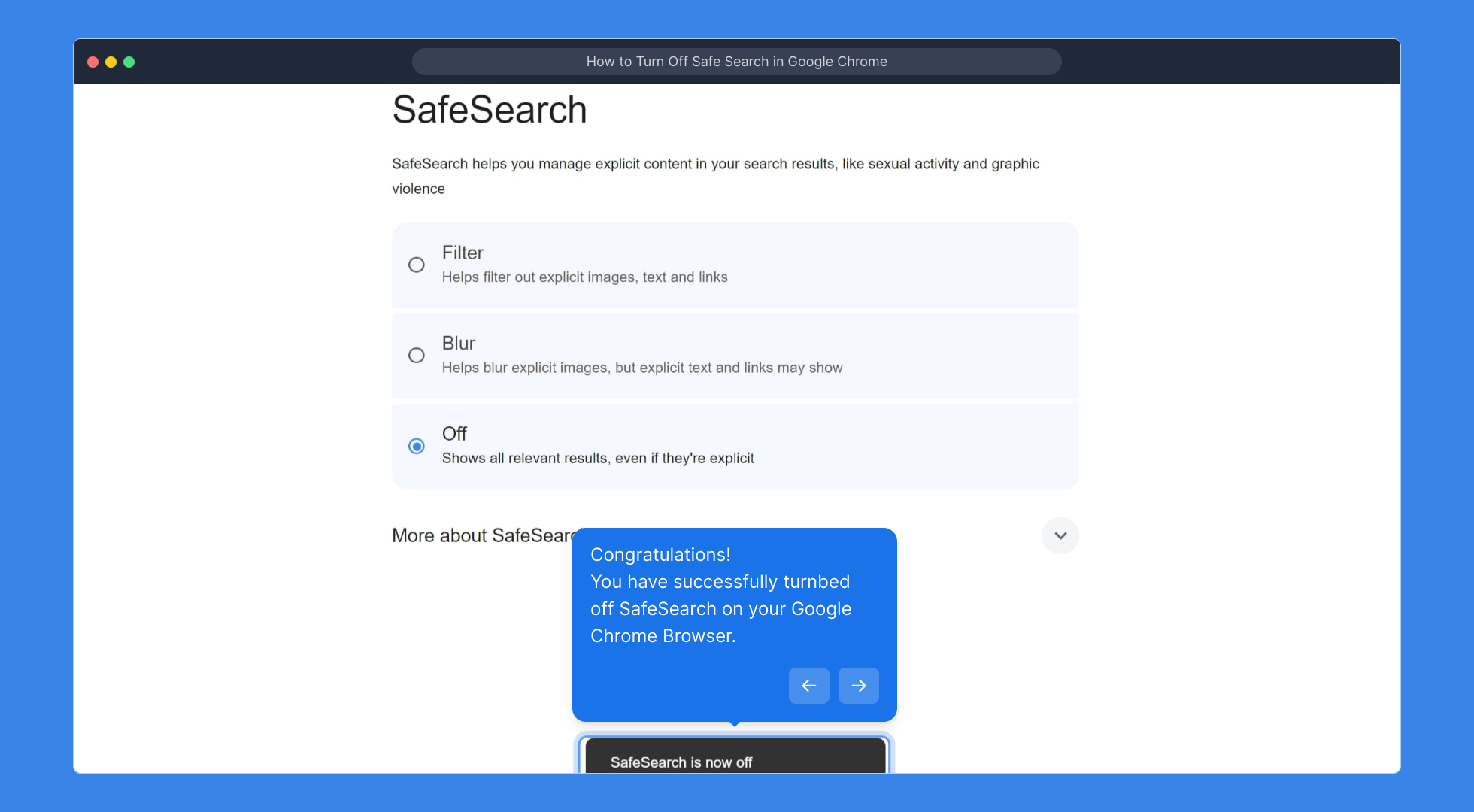Click 'Shows all relevant results' description
Image resolution: width=1474 pixels, height=812 pixels.
(x=597, y=459)
